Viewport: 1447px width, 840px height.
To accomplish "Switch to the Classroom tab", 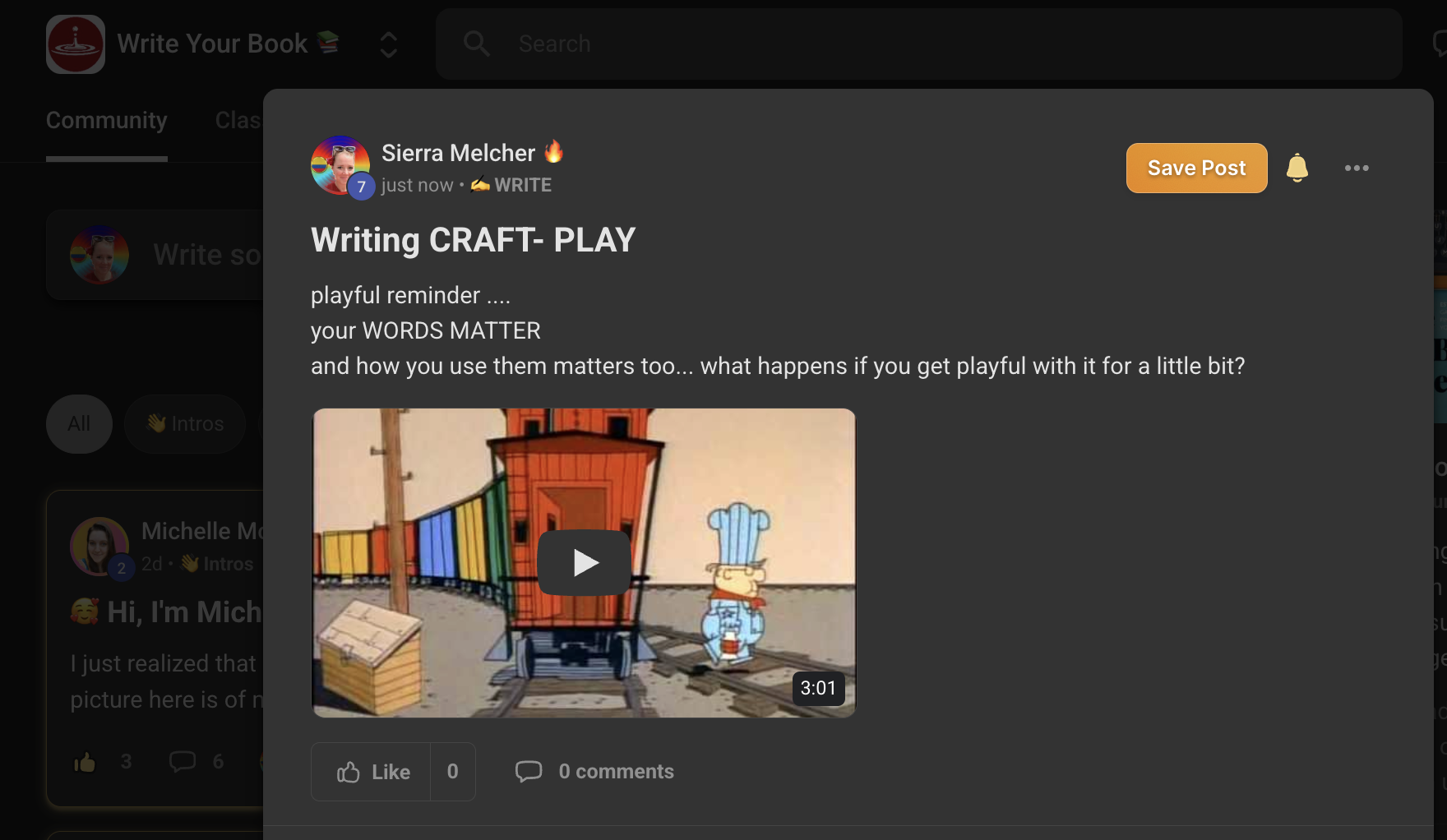I will click(x=238, y=120).
